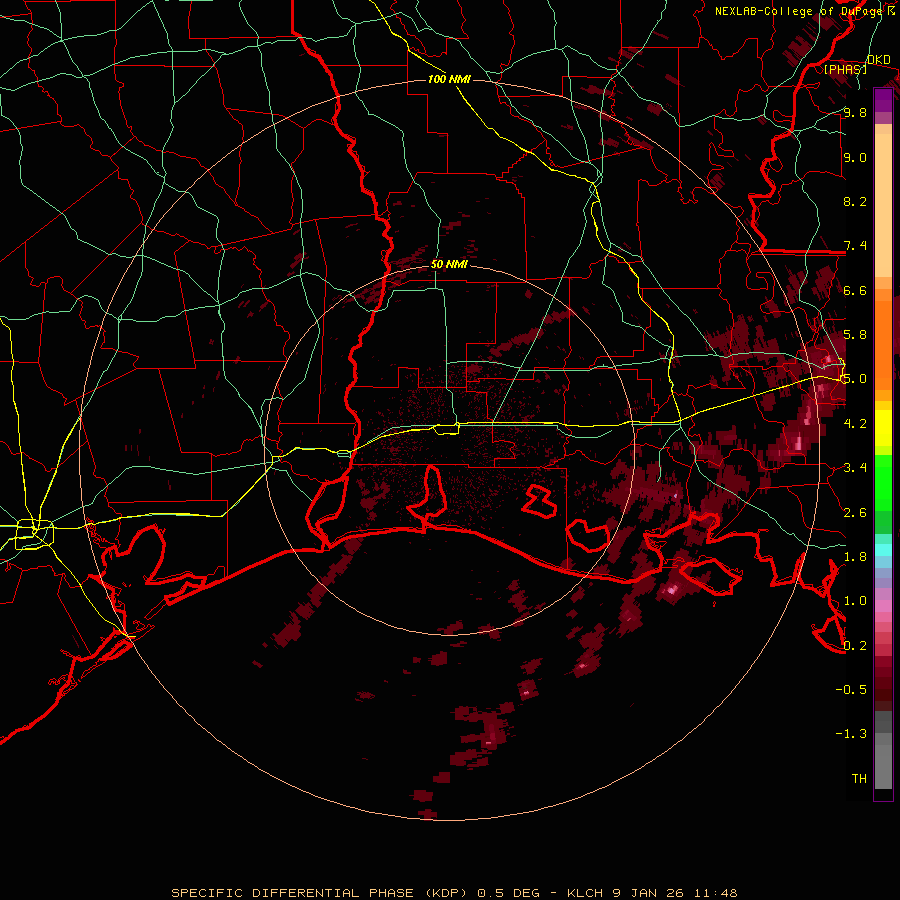This screenshot has width=900, height=900.
Task: Click the 11:48 timestamp in the caption
Action: coord(715,893)
